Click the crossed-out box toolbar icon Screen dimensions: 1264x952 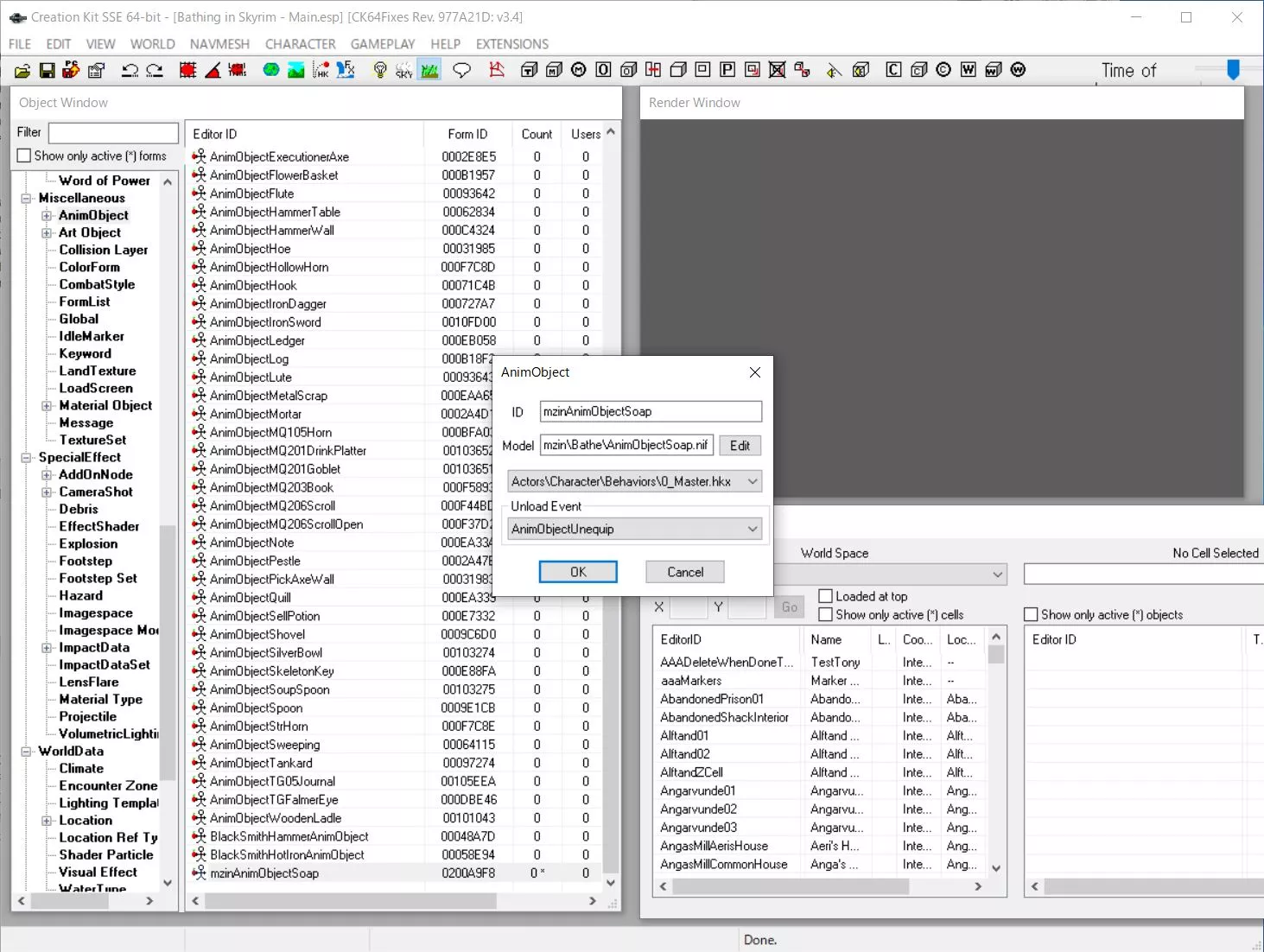pyautogui.click(x=778, y=70)
